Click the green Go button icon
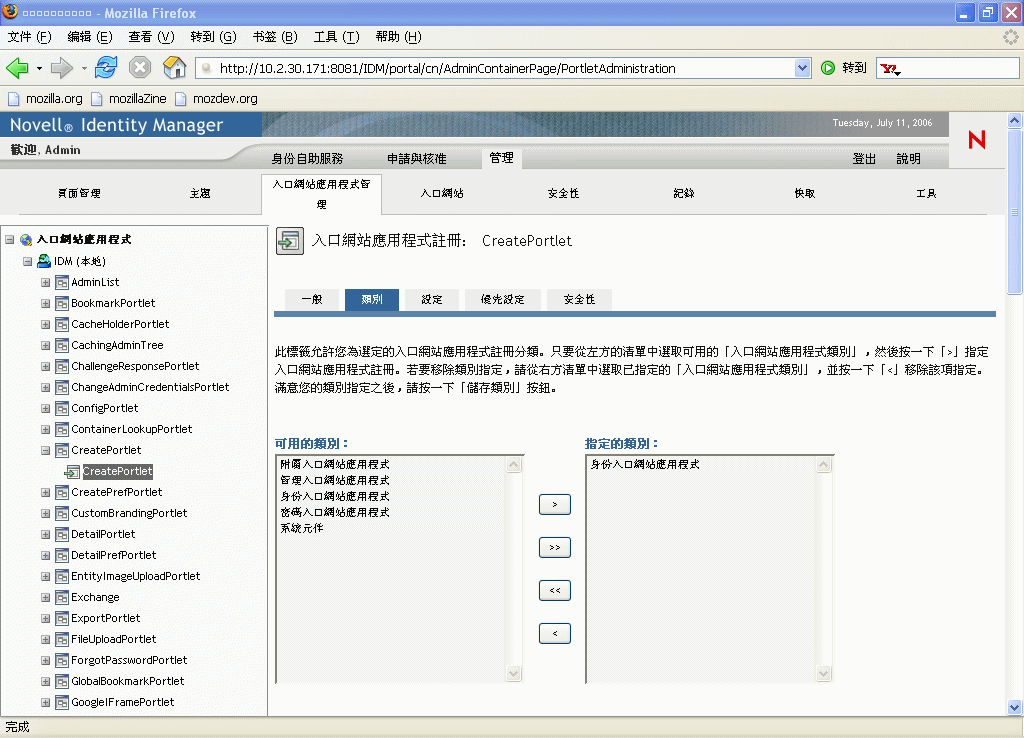This screenshot has width=1024, height=738. click(827, 68)
